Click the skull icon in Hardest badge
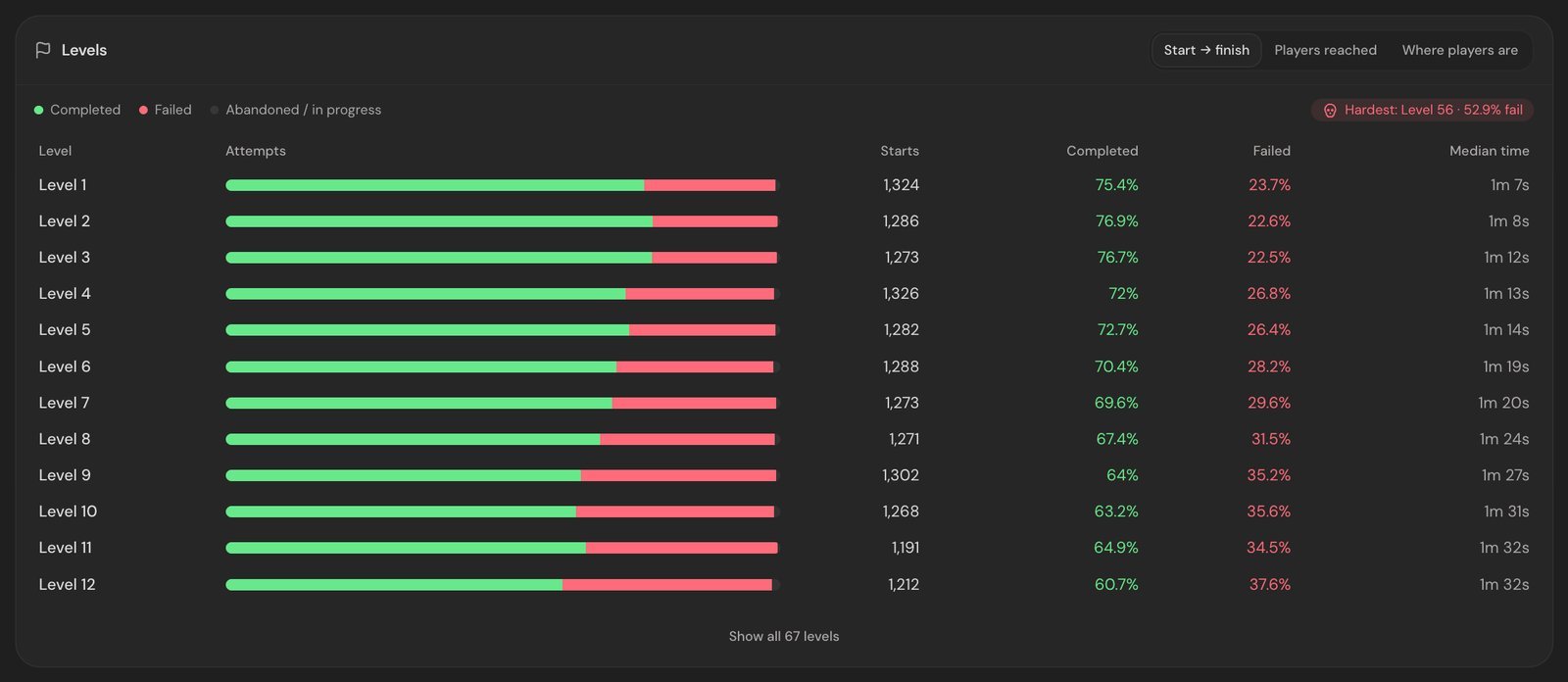This screenshot has width=1568, height=682. (1330, 111)
